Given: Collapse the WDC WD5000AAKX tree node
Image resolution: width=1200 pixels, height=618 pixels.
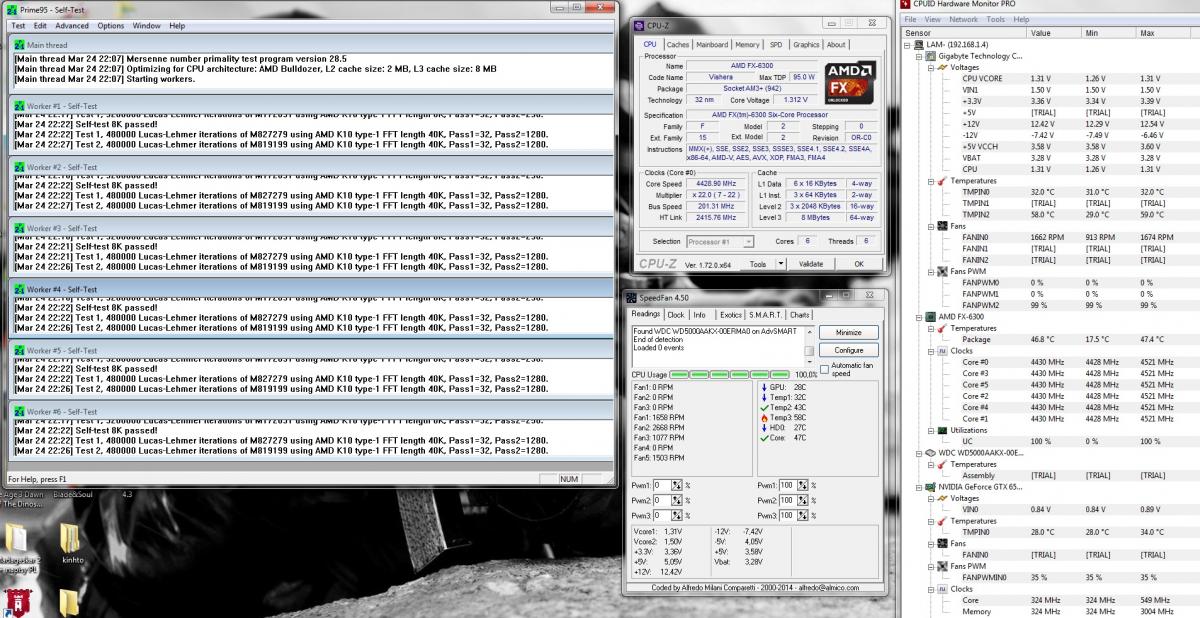Looking at the screenshot, I should click(x=919, y=453).
